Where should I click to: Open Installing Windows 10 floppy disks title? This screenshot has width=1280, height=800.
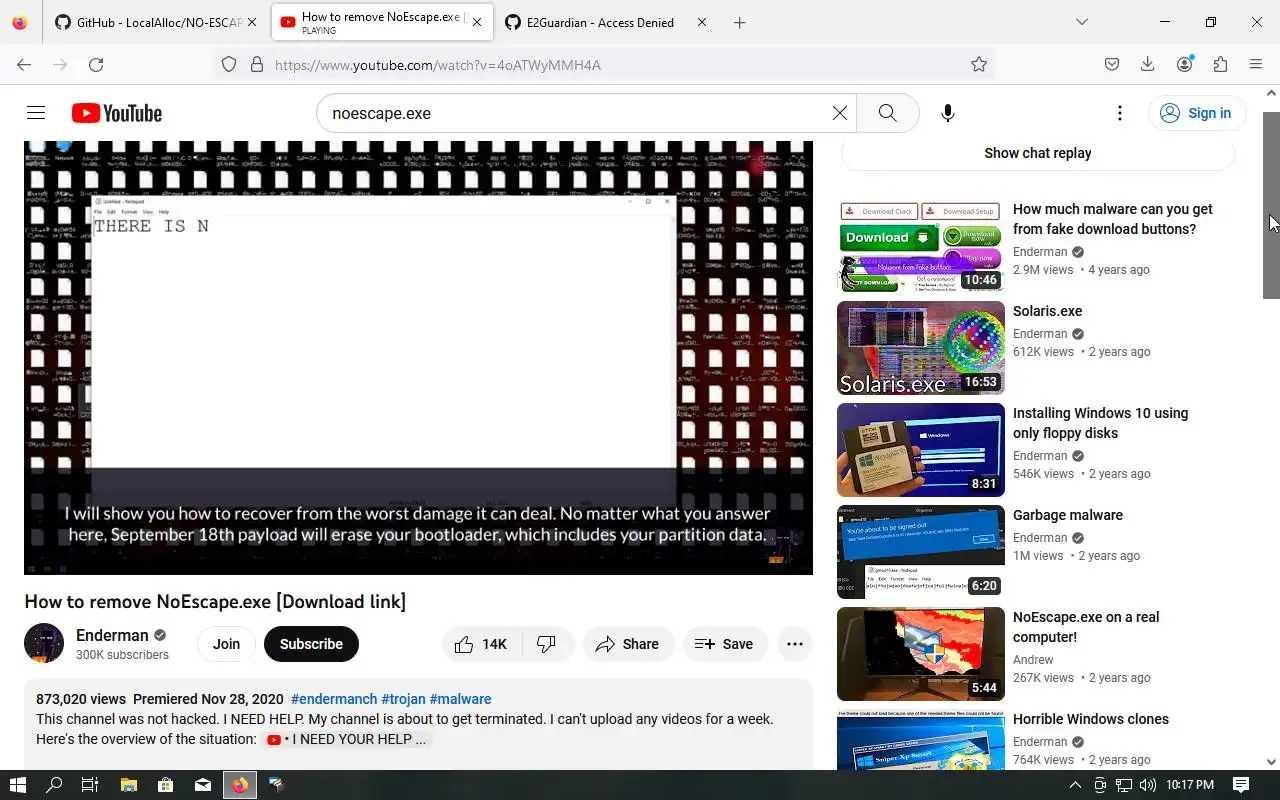(1100, 423)
